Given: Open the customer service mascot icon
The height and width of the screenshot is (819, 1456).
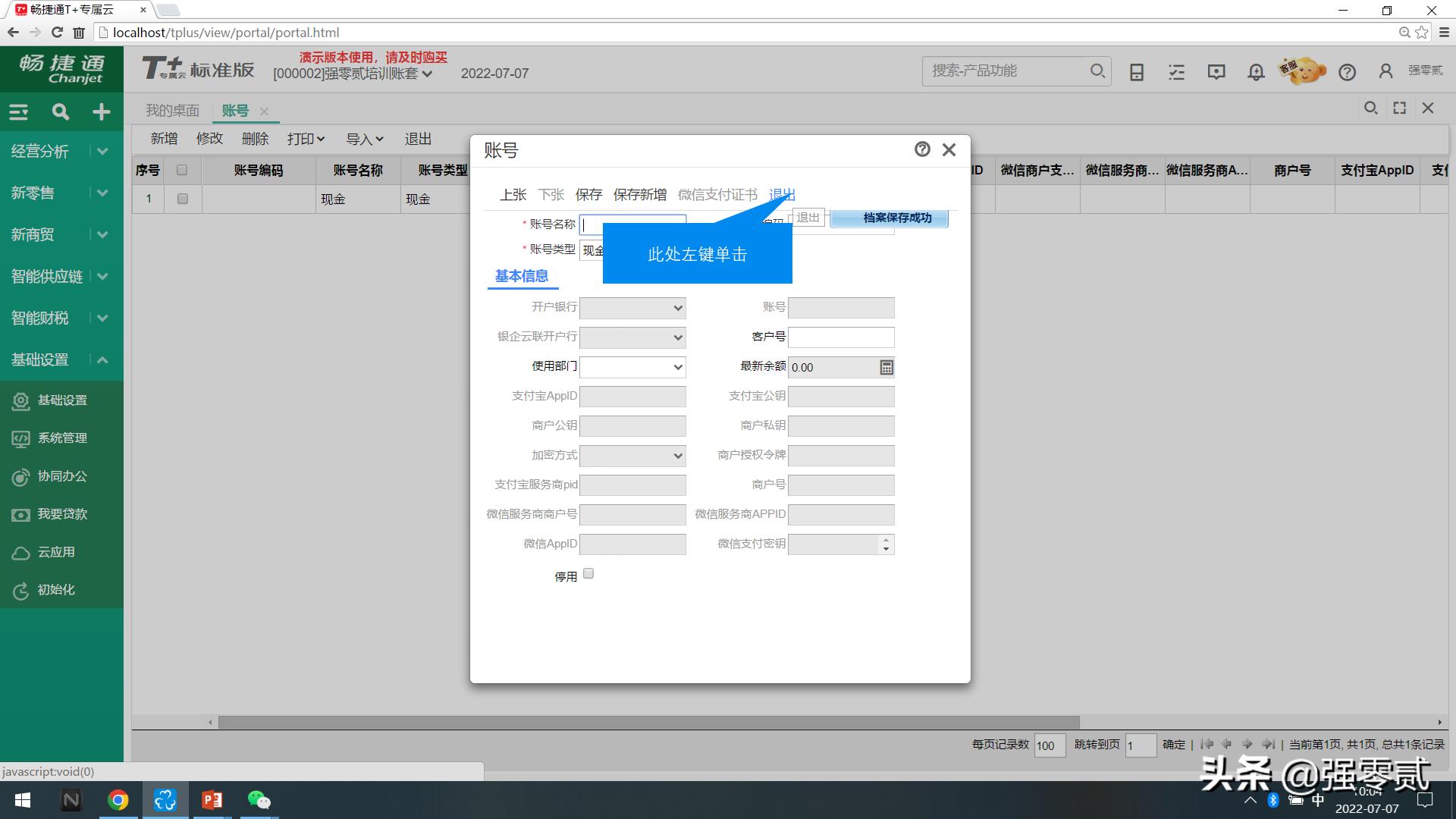Looking at the screenshot, I should click(x=1301, y=71).
